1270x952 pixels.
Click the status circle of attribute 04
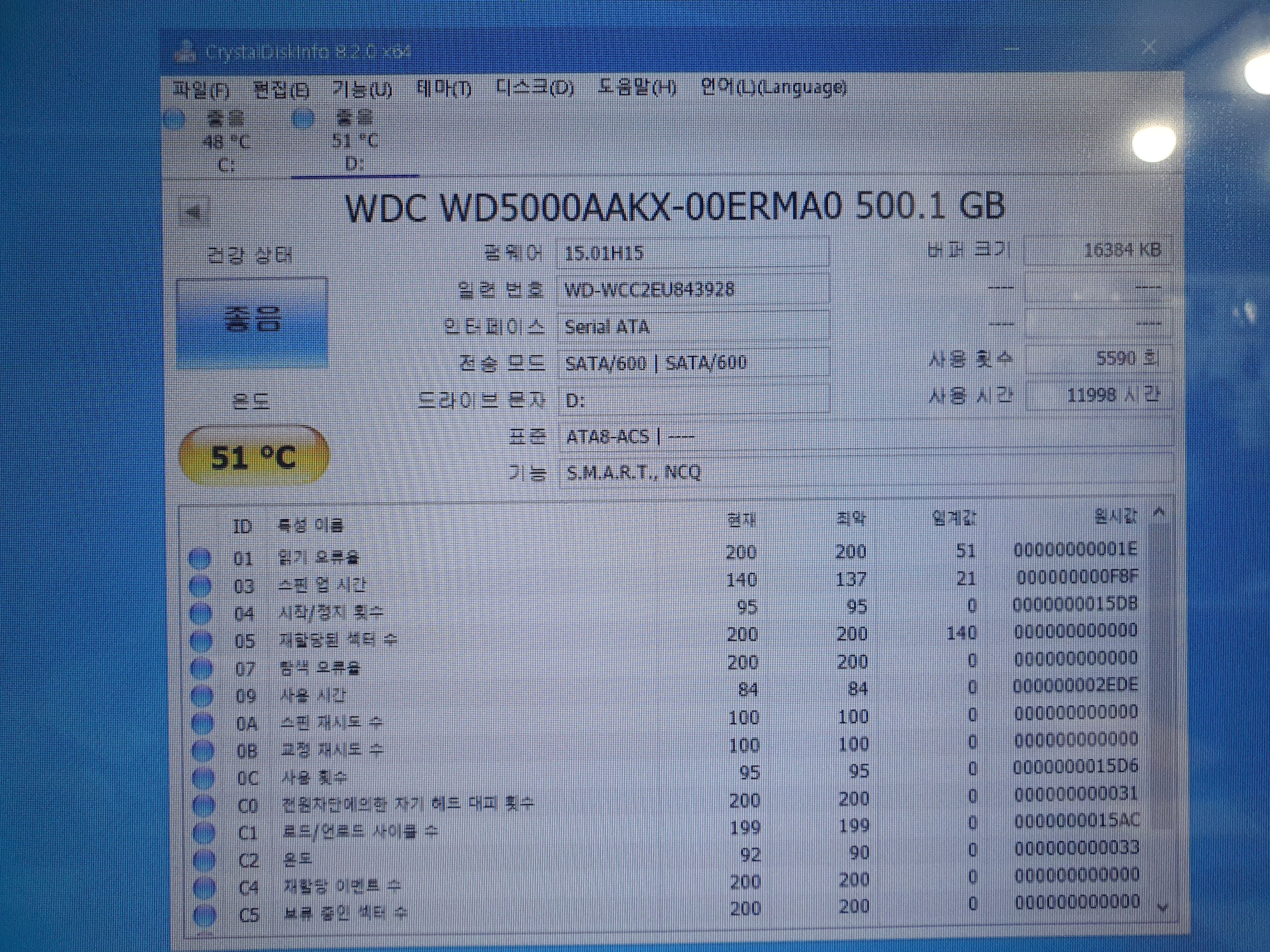[200, 614]
